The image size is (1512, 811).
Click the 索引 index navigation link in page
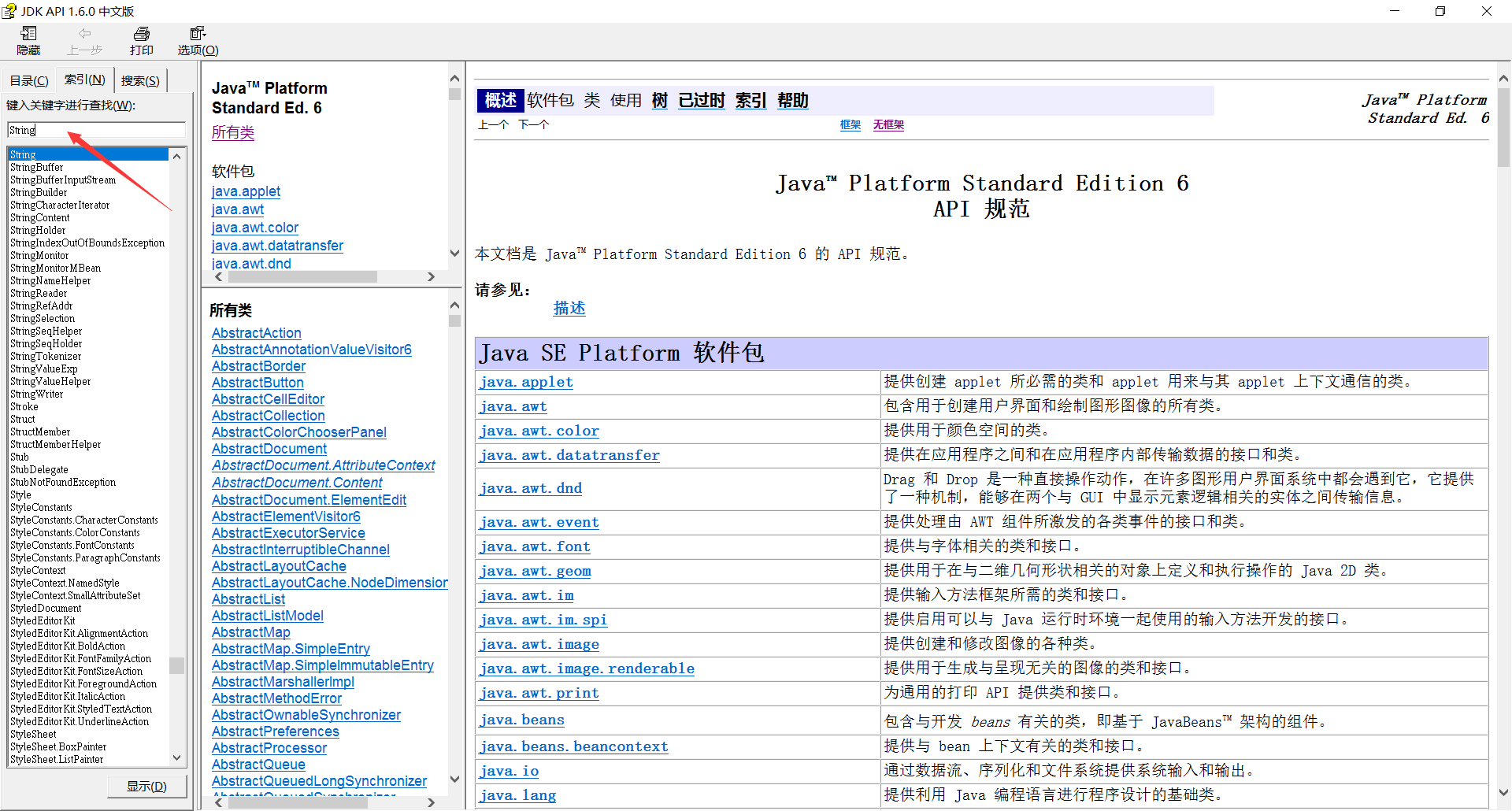point(751,100)
